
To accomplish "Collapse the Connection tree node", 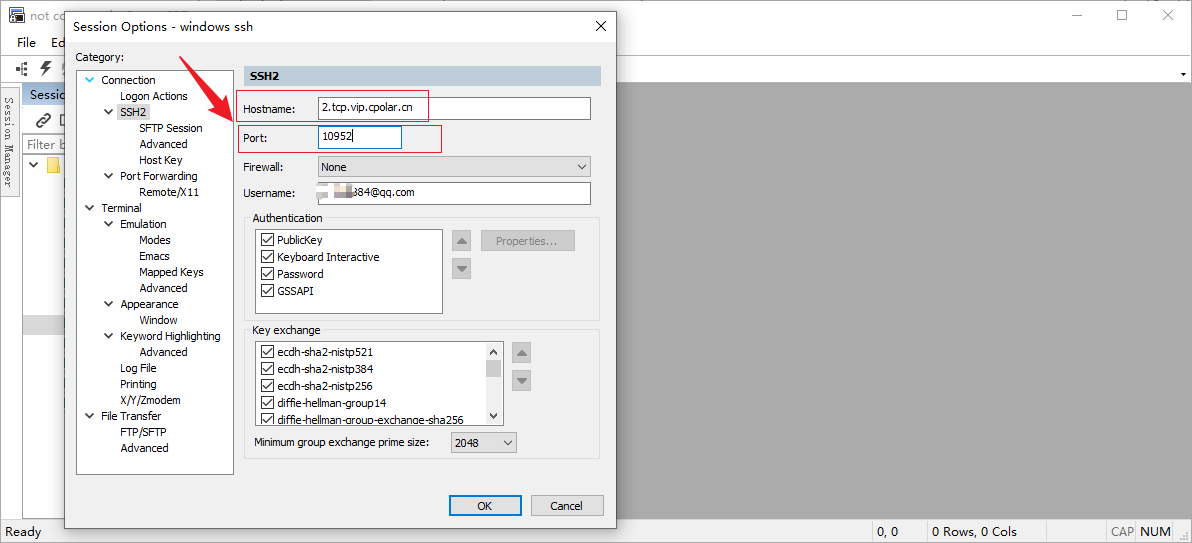I will pos(90,80).
